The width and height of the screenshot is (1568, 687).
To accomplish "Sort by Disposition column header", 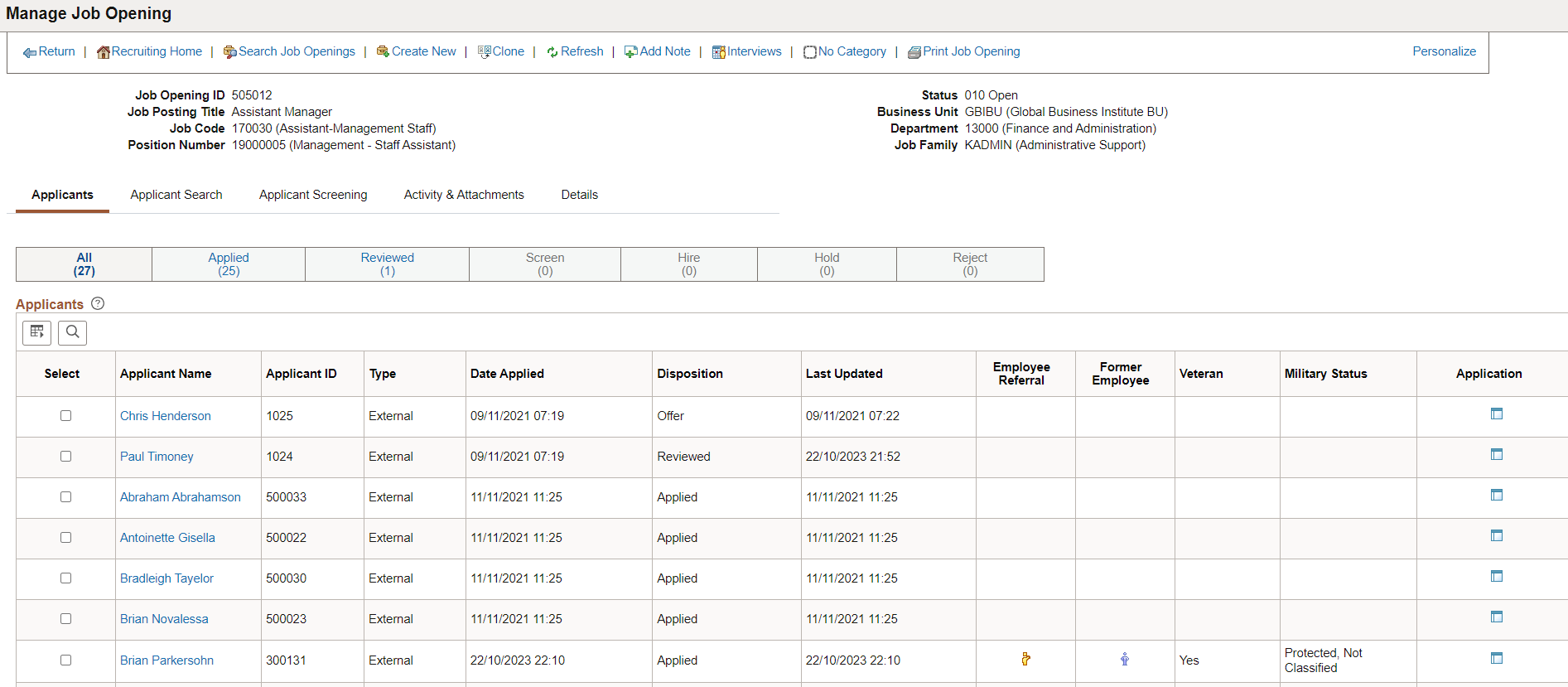I will pos(690,374).
